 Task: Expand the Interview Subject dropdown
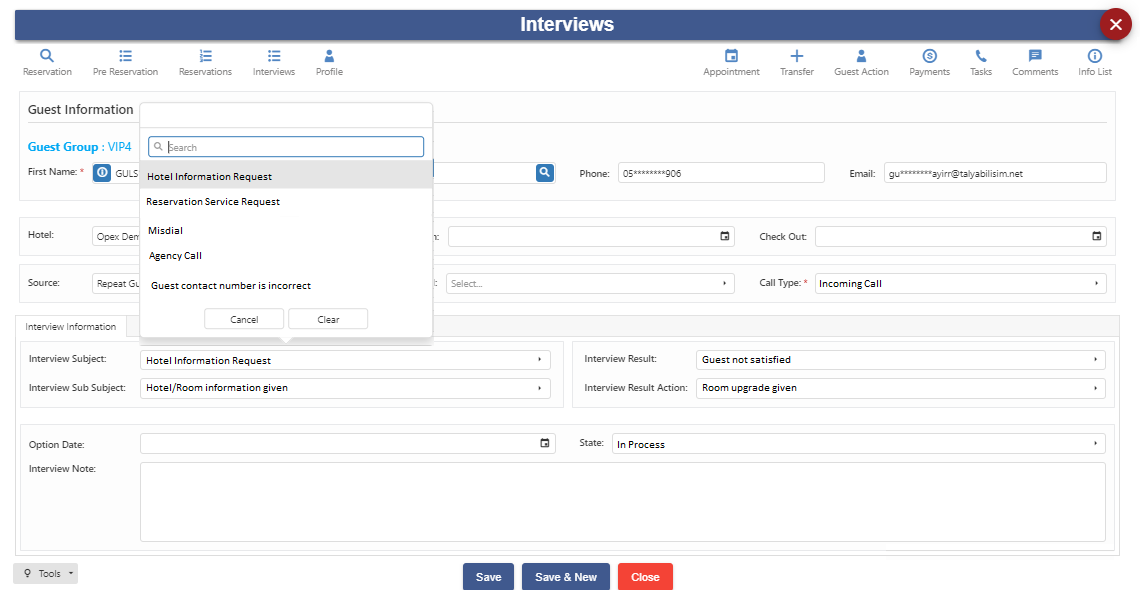tap(345, 360)
